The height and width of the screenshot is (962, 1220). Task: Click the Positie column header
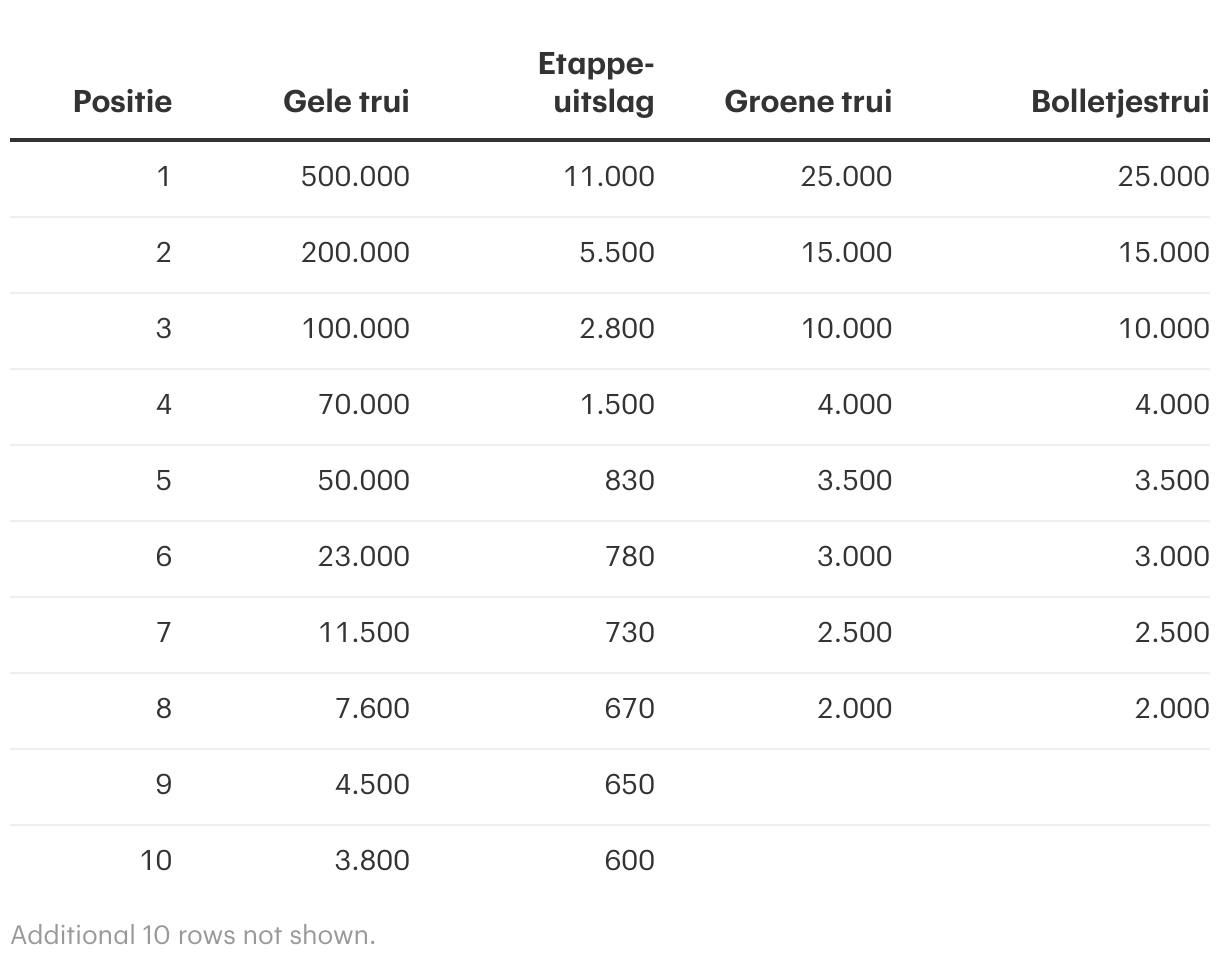click(x=122, y=101)
